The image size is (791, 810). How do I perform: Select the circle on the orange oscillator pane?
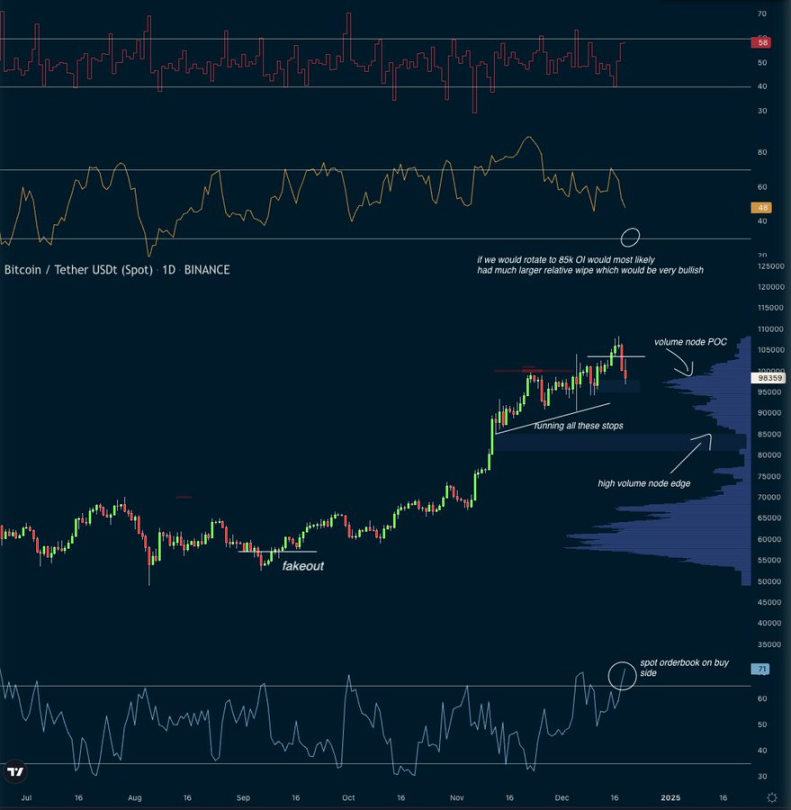(630, 237)
